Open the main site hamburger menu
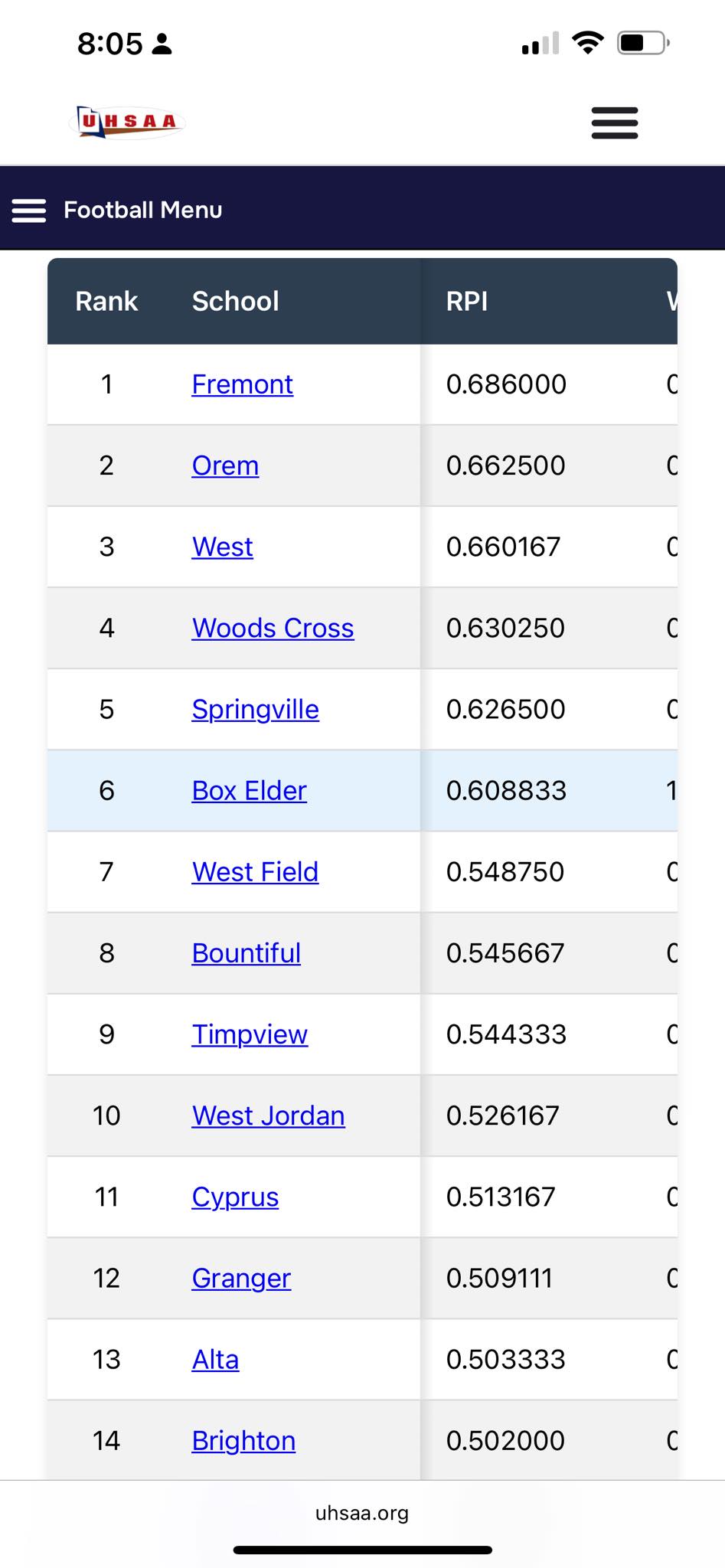 [614, 122]
